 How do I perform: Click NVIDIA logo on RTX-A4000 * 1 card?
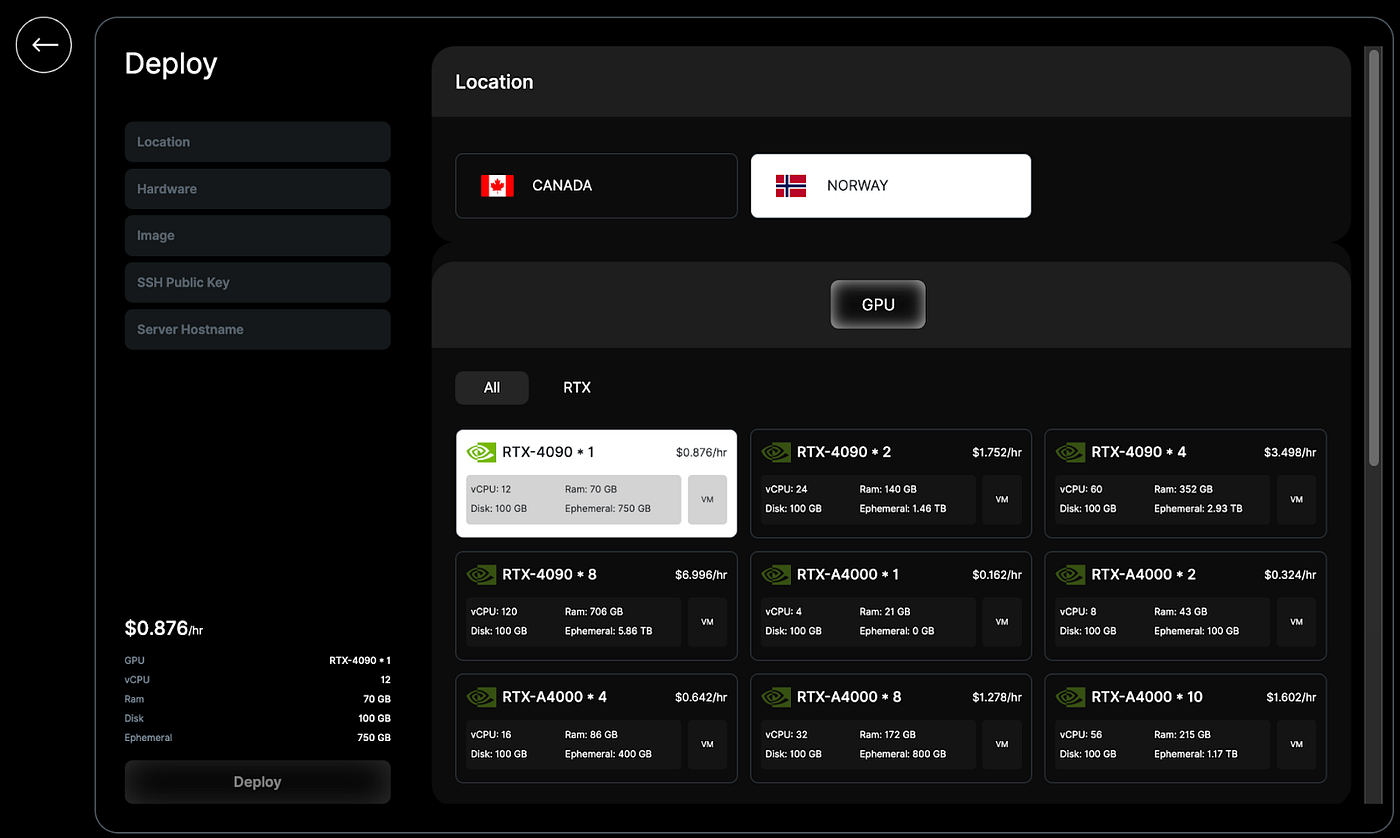[x=776, y=575]
